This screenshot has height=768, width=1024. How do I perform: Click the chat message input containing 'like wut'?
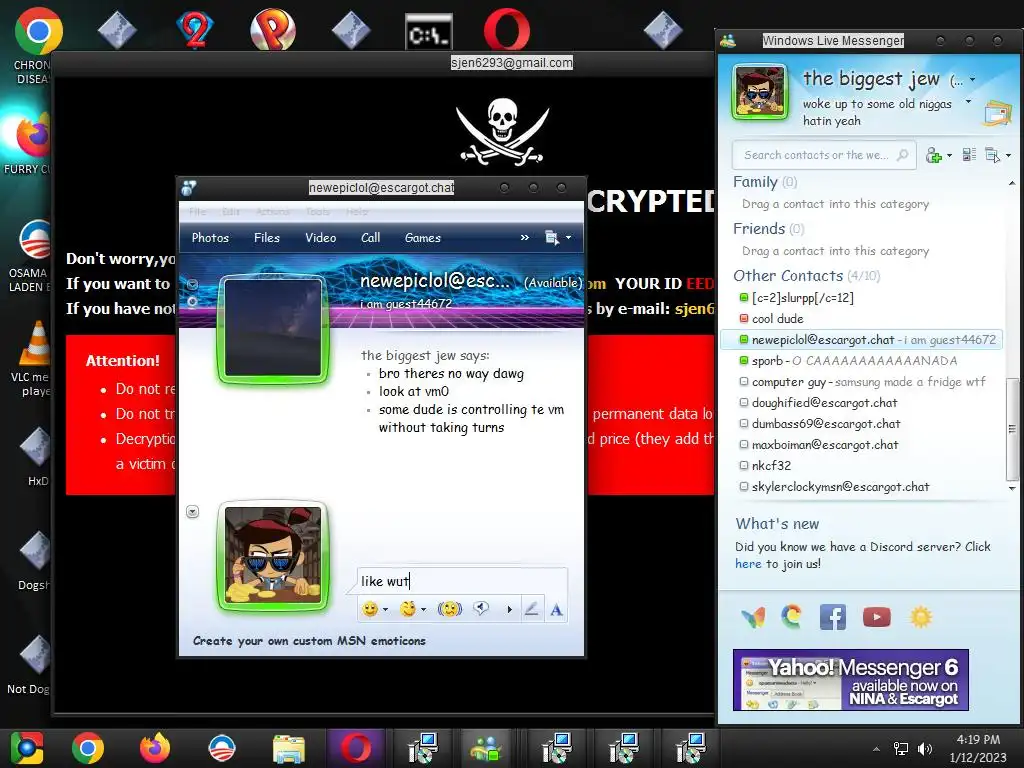point(462,581)
